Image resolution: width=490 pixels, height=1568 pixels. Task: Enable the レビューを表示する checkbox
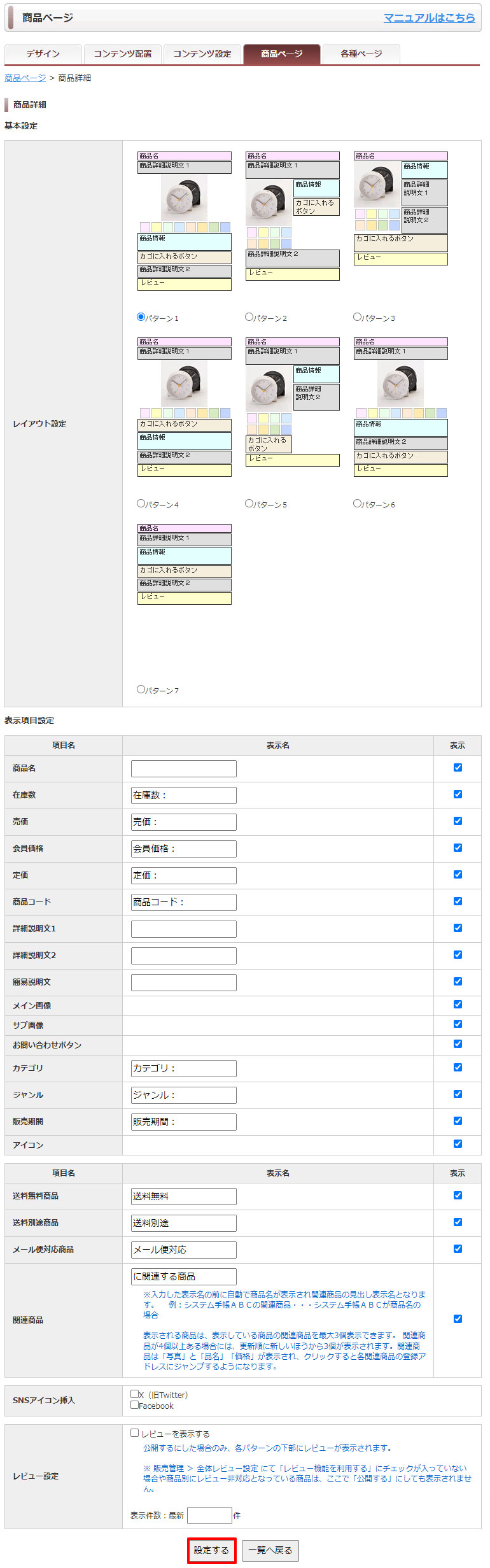(135, 1433)
